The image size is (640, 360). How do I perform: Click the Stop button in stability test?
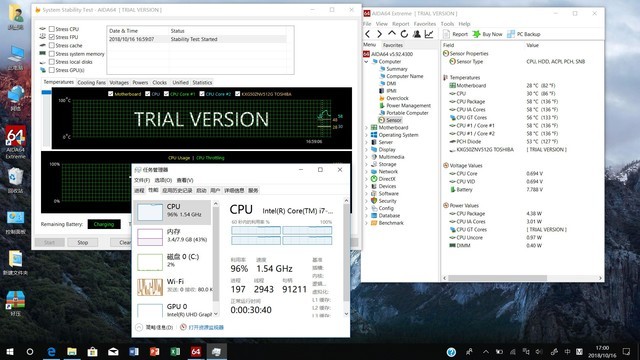tap(83, 242)
